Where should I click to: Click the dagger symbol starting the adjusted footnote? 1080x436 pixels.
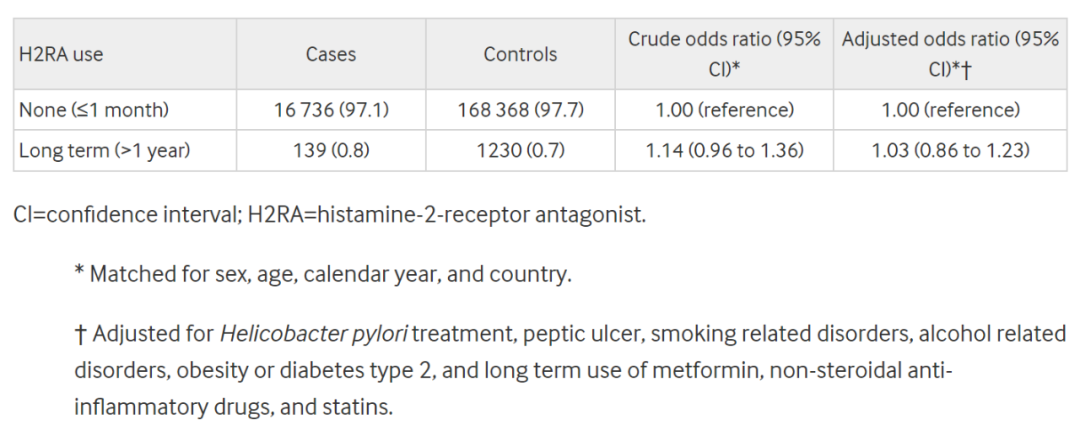pos(80,333)
